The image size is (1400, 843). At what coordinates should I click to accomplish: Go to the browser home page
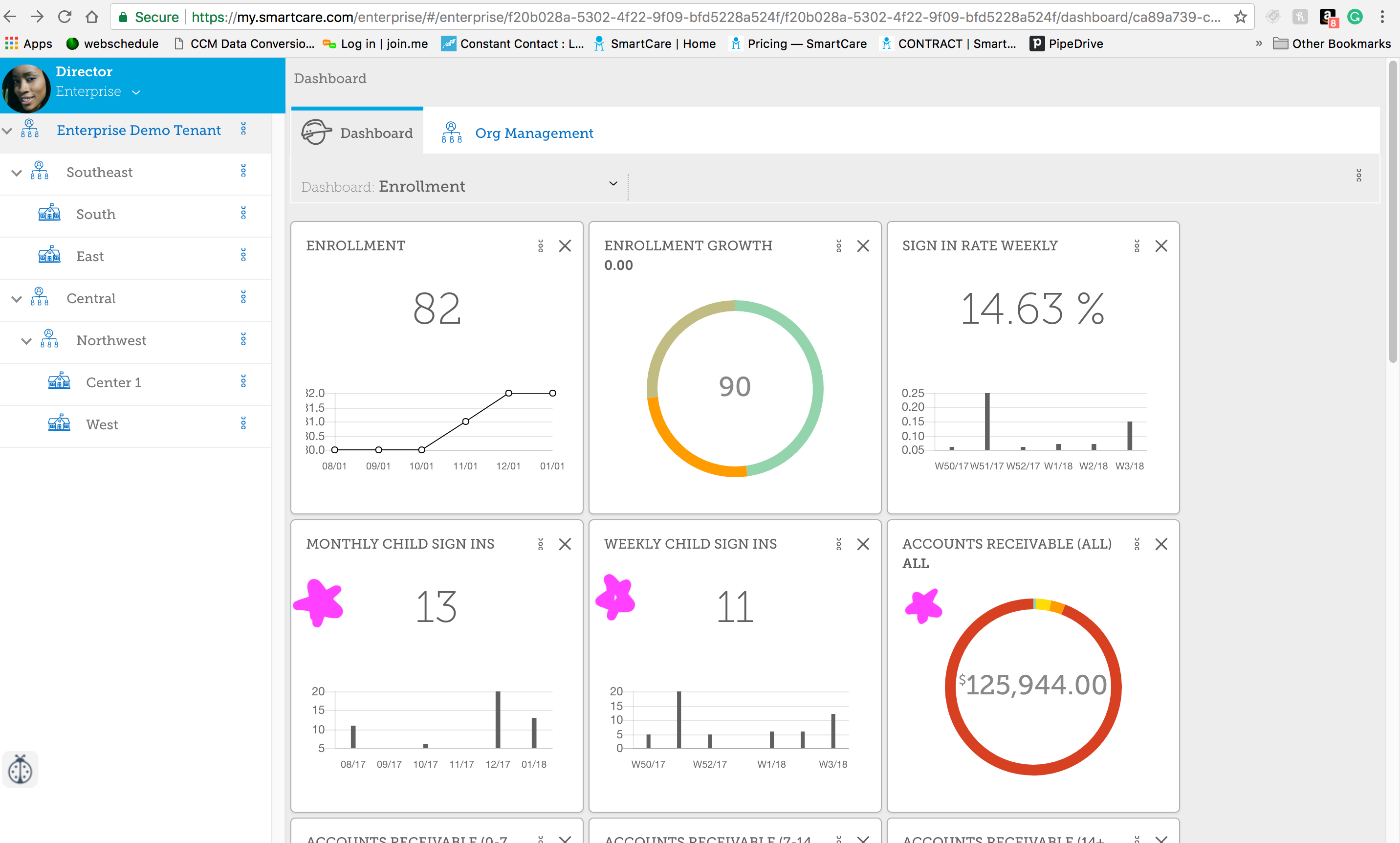pyautogui.click(x=92, y=17)
